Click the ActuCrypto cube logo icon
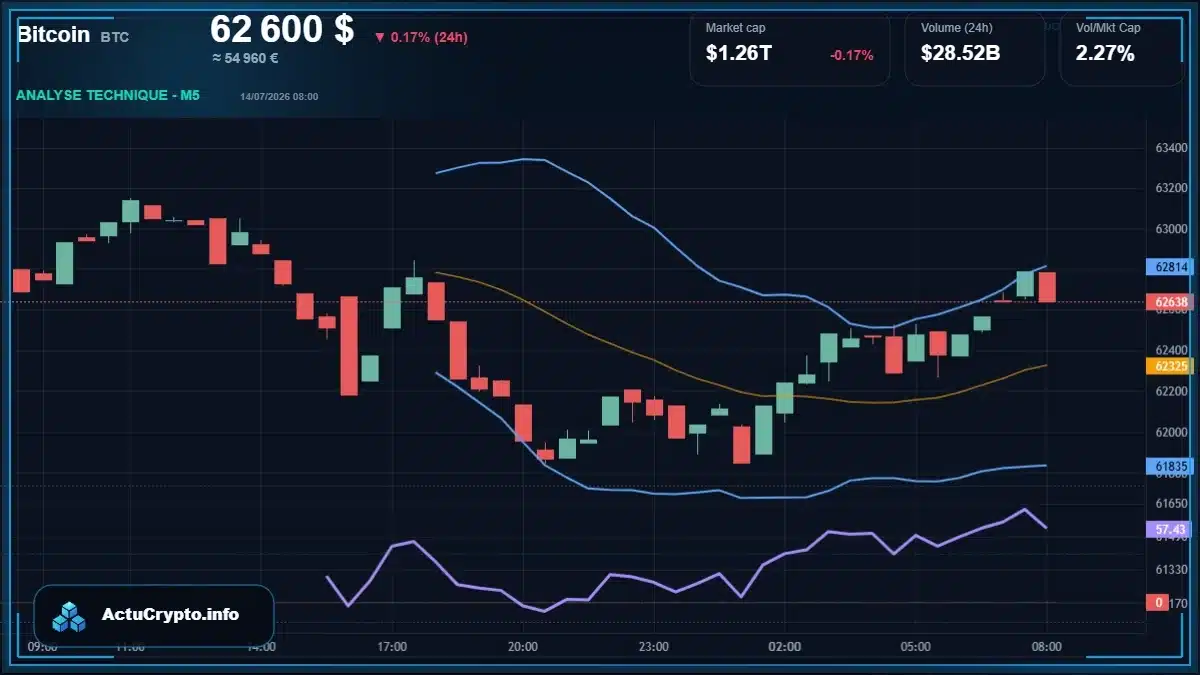The height and width of the screenshot is (675, 1200). tap(69, 616)
